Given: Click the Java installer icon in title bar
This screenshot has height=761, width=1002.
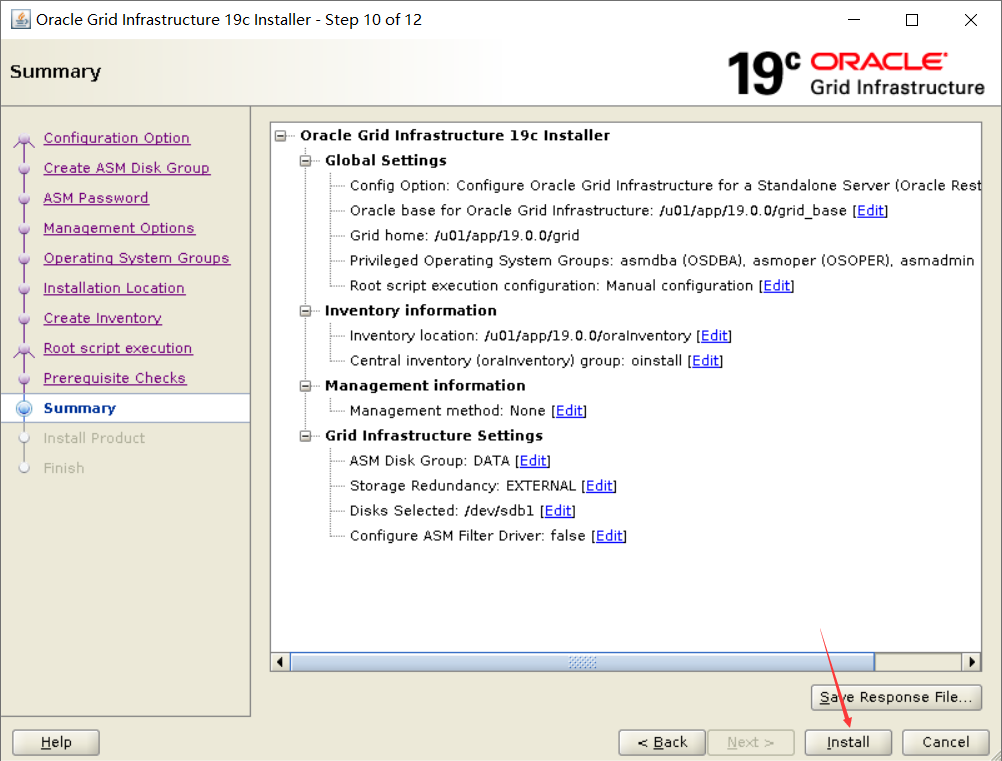Looking at the screenshot, I should 20,19.
